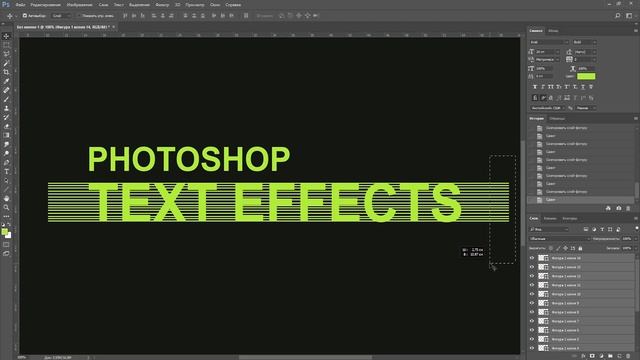Select the Eyedropper tool
This screenshot has width=640, height=360.
coord(6,81)
